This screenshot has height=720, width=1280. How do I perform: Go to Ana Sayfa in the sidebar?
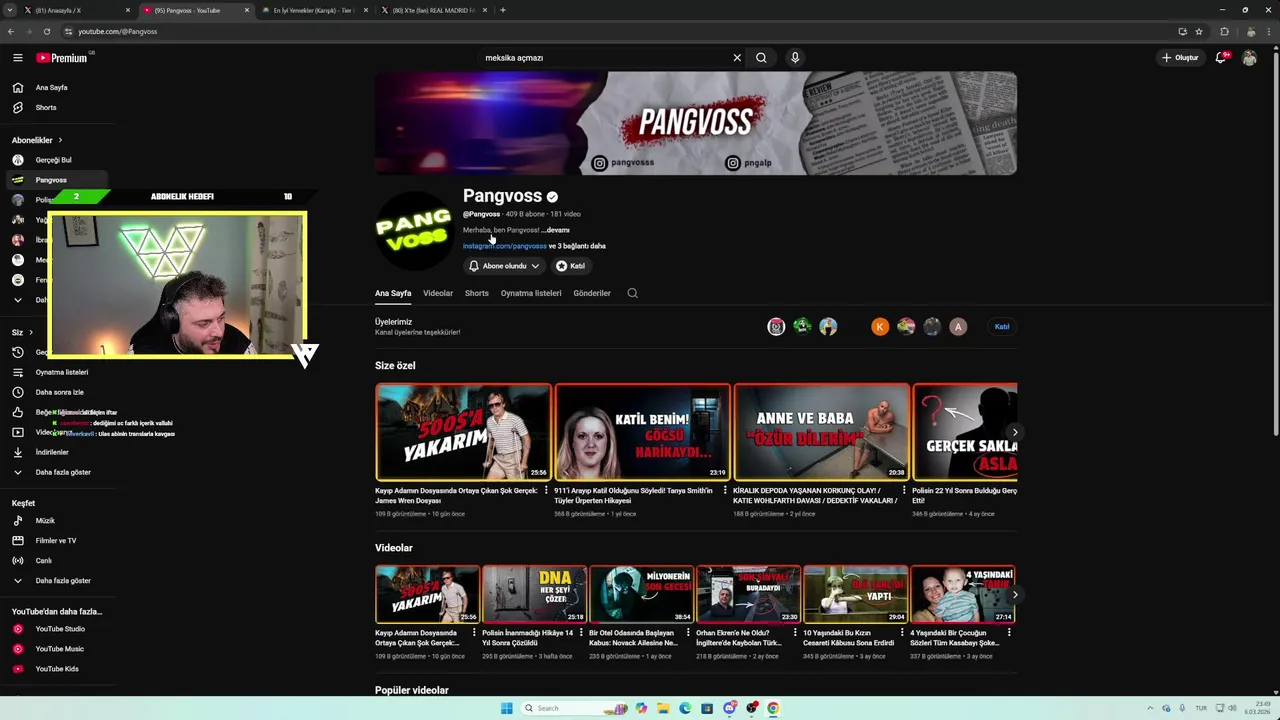(52, 88)
